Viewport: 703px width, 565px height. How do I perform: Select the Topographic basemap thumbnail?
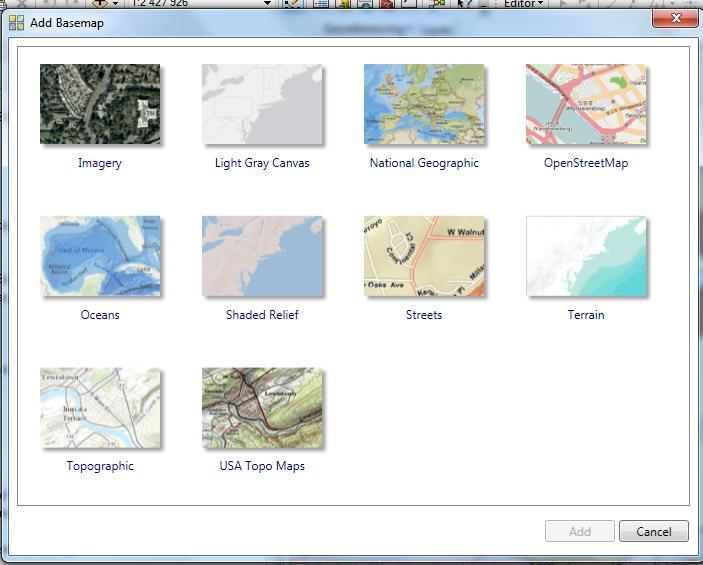100,408
